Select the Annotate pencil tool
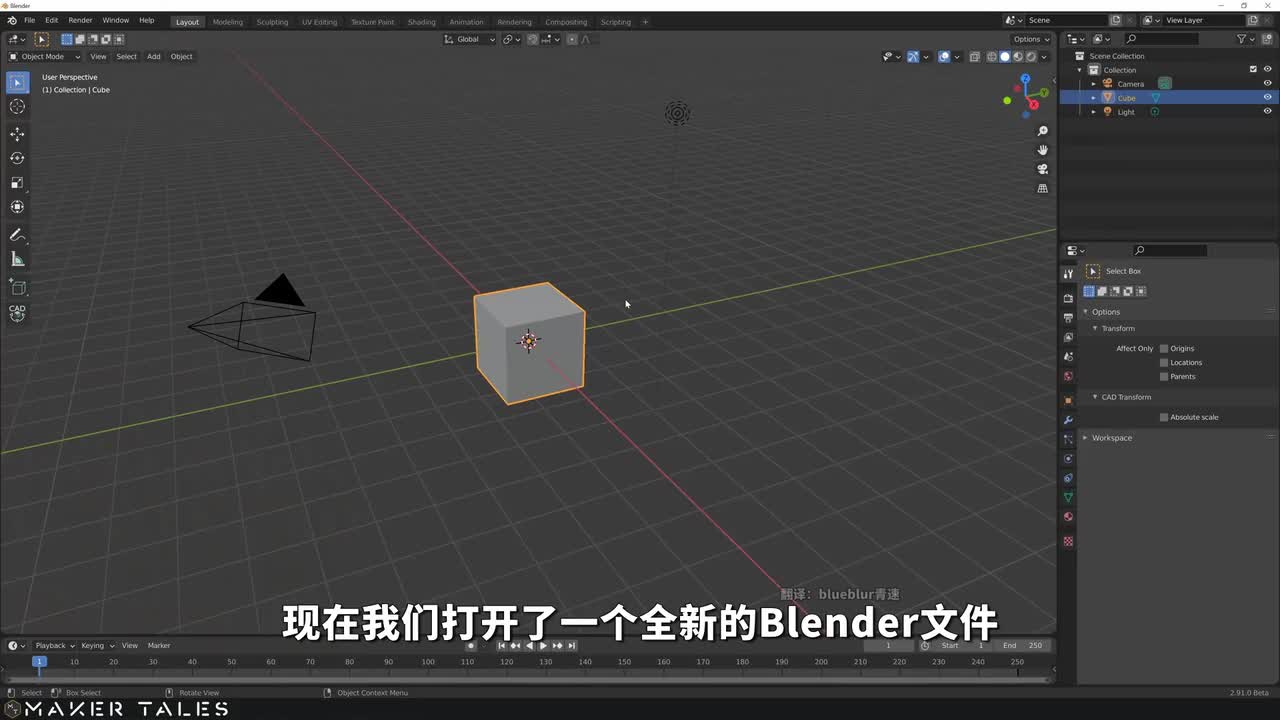Image resolution: width=1280 pixels, height=720 pixels. (x=17, y=235)
